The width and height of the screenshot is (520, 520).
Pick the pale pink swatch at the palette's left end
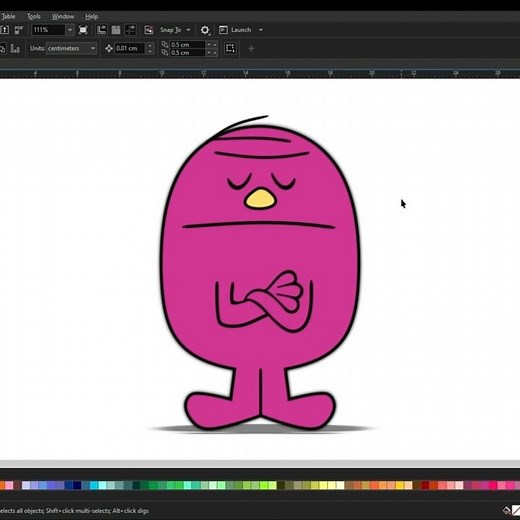pyautogui.click(x=9, y=485)
